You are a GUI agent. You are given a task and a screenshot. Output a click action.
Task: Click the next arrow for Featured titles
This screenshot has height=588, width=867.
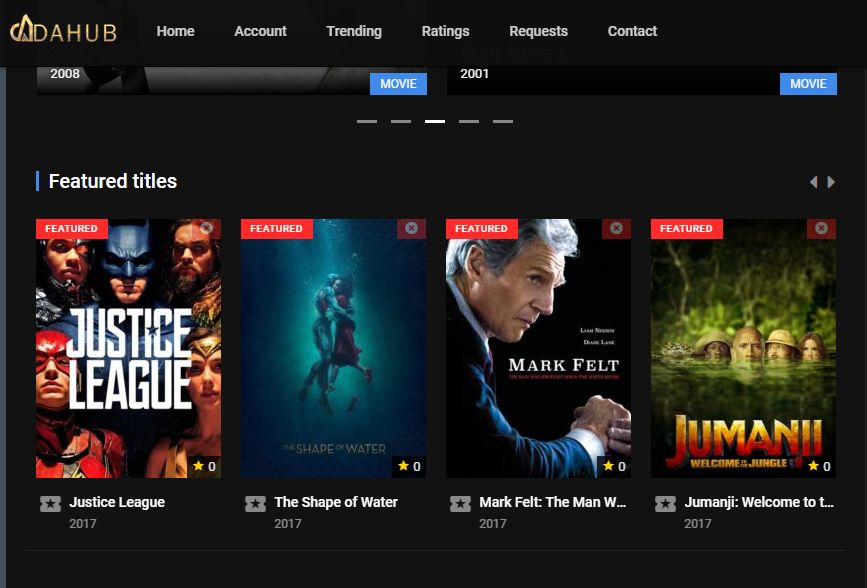831,182
